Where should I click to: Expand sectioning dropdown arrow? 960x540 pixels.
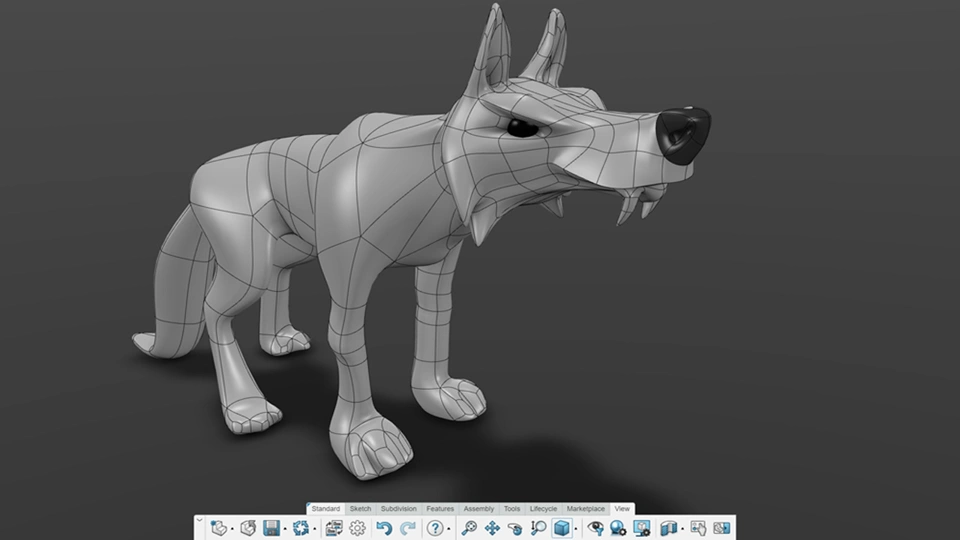coord(683,529)
